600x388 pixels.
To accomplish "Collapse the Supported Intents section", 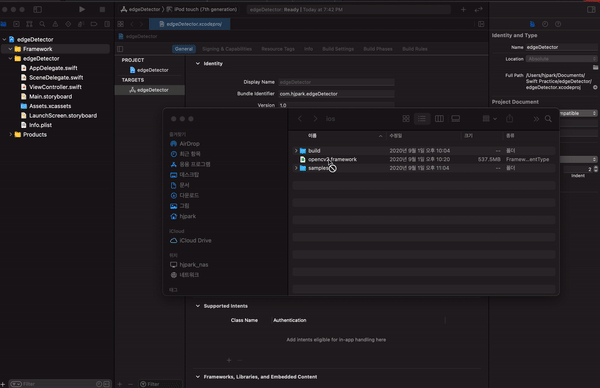I will (x=197, y=306).
